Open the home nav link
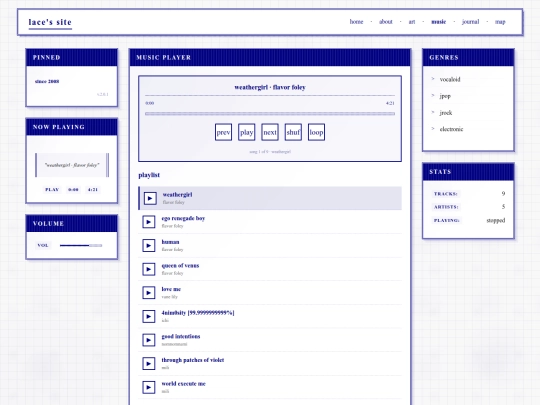The width and height of the screenshot is (540, 405). [356, 22]
